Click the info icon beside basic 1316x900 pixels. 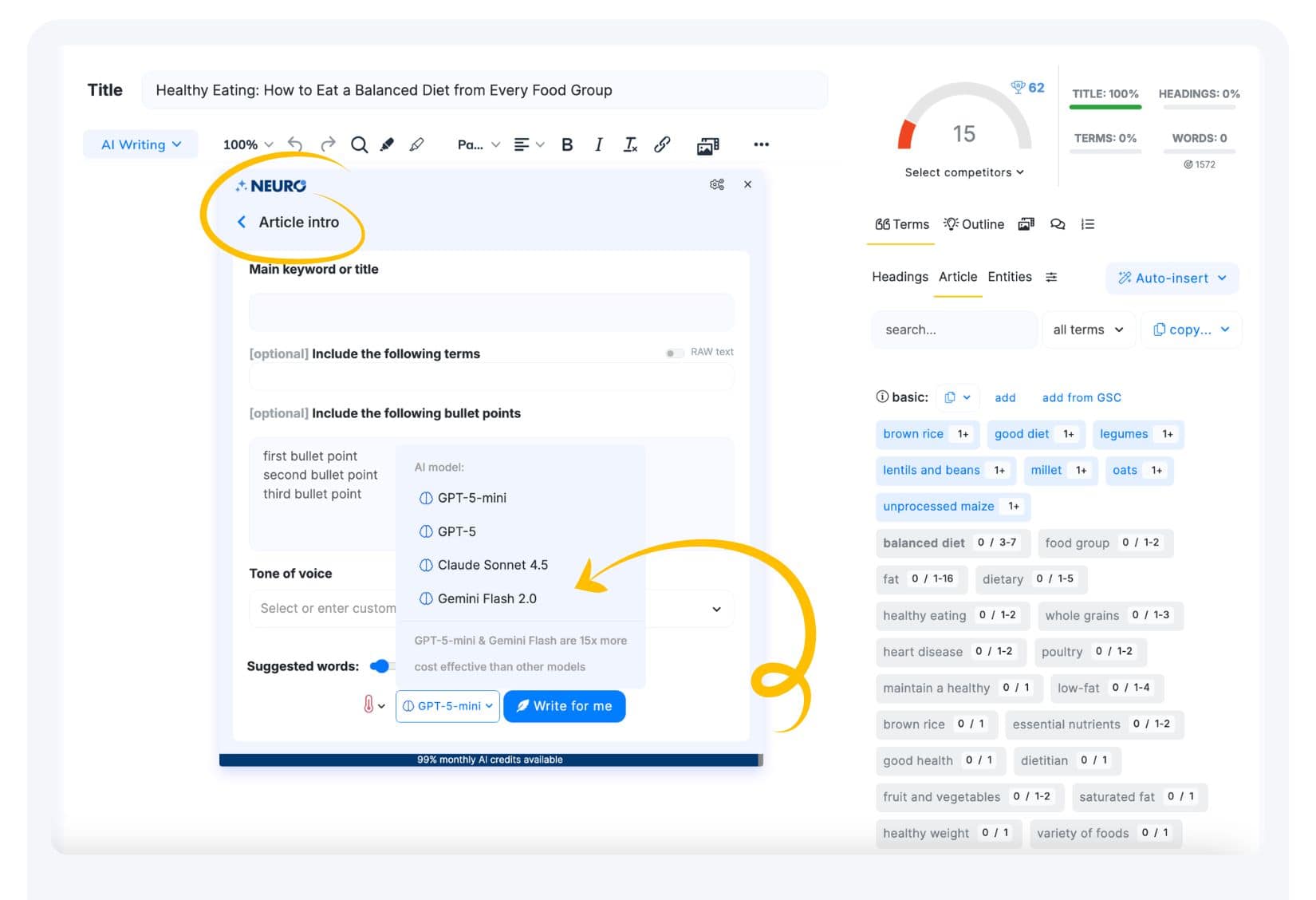882,397
